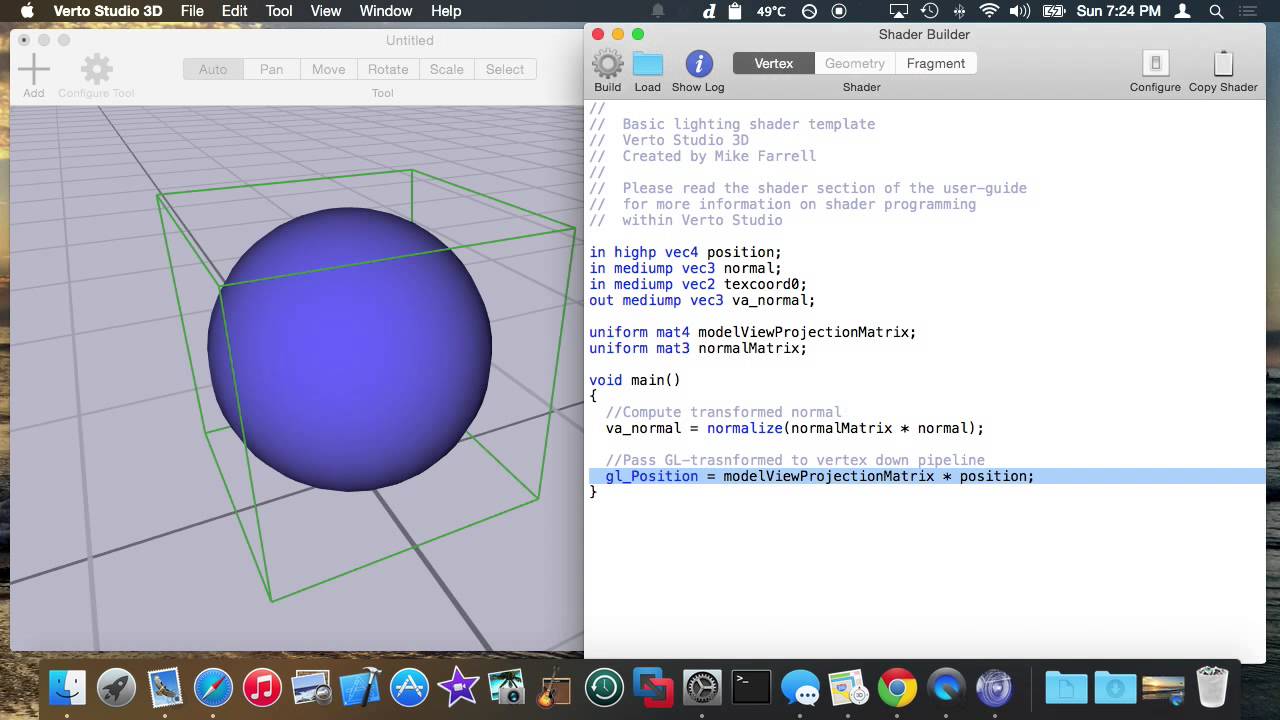Viewport: 1280px width, 720px height.
Task: Click the 'in highp vec4 position;' line
Action: tap(685, 252)
